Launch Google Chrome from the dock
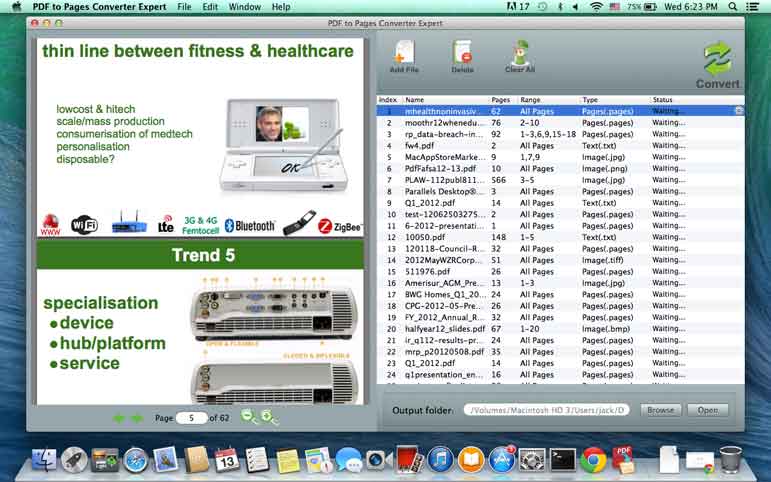Screen dimensions: 771x482 click(593, 461)
